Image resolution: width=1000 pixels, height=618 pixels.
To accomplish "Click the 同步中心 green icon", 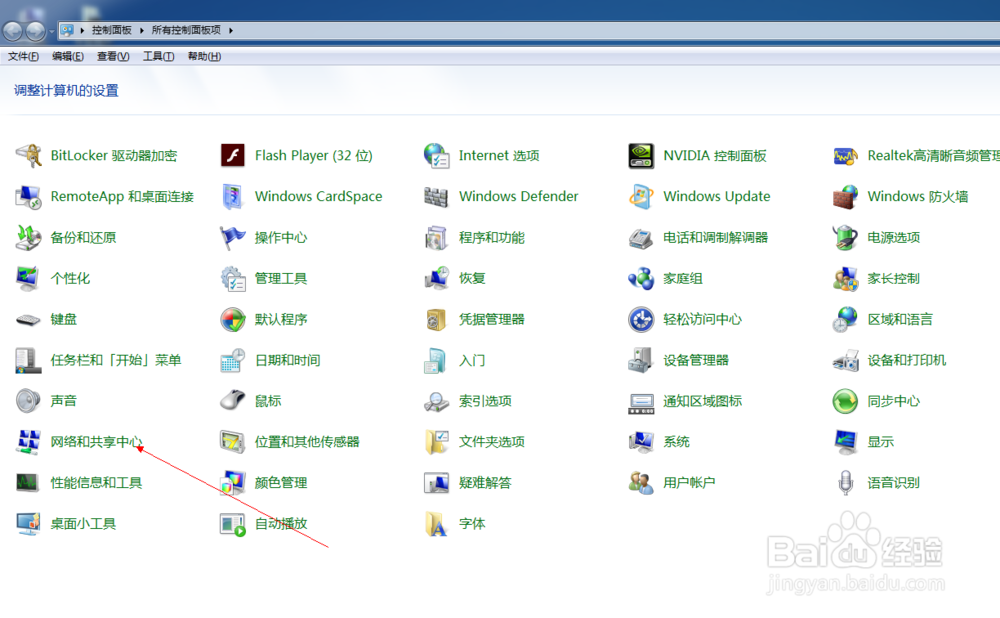I will (845, 401).
